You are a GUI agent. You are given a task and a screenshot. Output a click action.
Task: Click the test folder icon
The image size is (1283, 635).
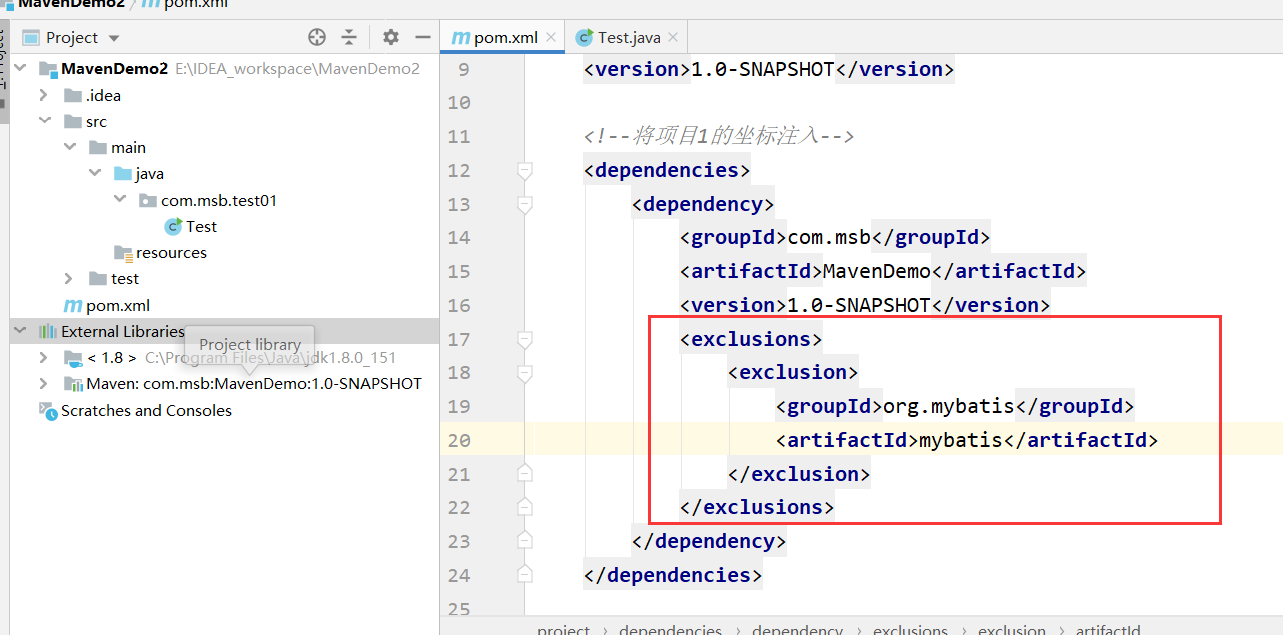pyautogui.click(x=98, y=278)
